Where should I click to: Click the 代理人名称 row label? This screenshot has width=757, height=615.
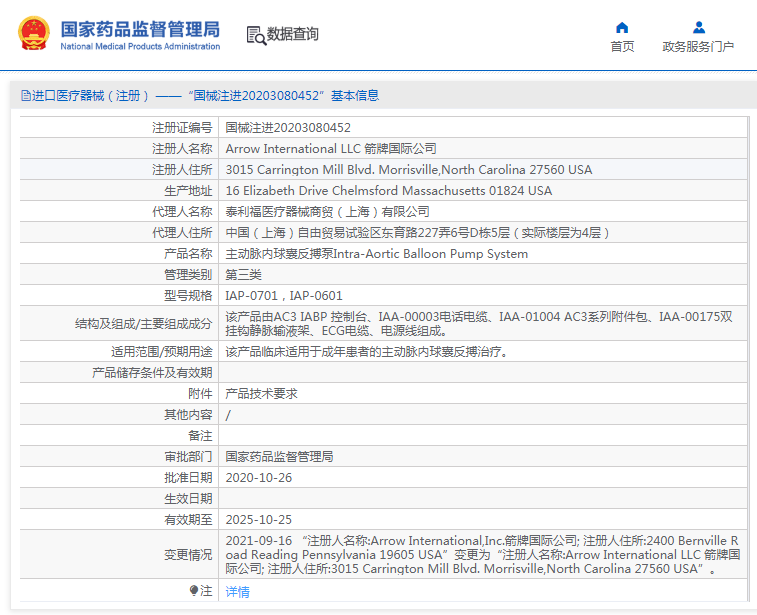coord(182,211)
